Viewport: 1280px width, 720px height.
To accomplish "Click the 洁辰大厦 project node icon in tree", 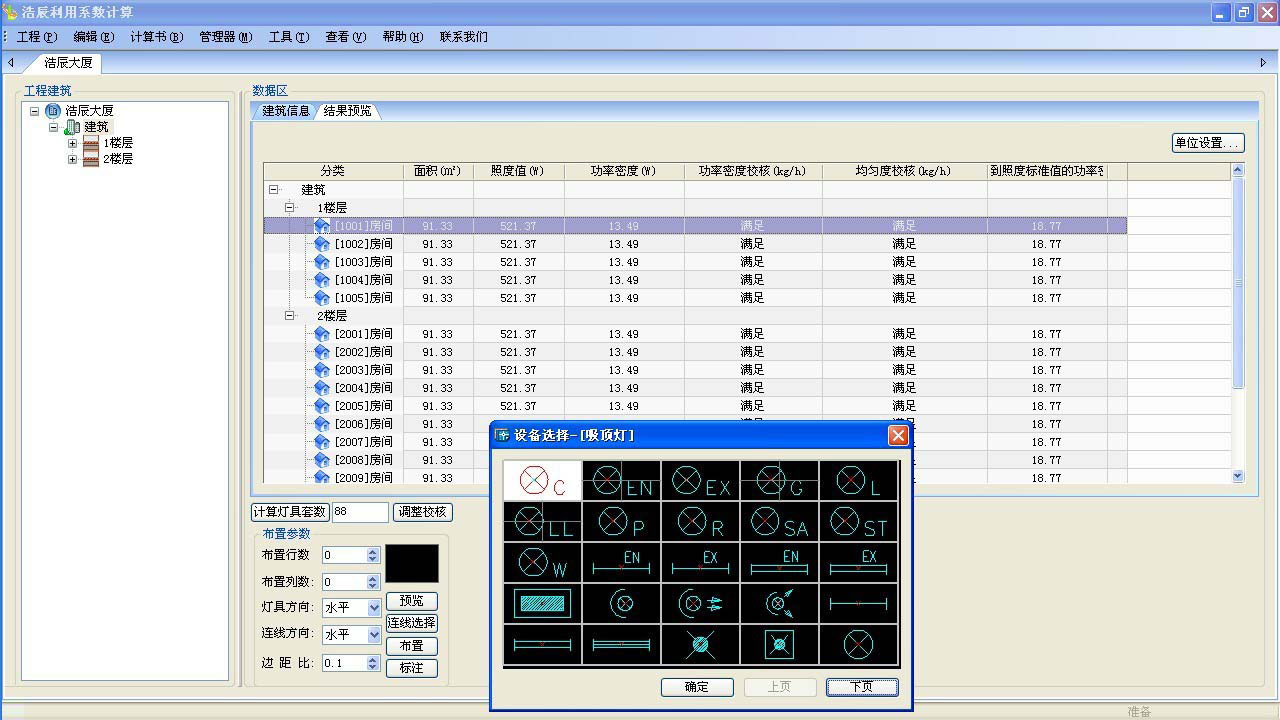I will coord(53,111).
